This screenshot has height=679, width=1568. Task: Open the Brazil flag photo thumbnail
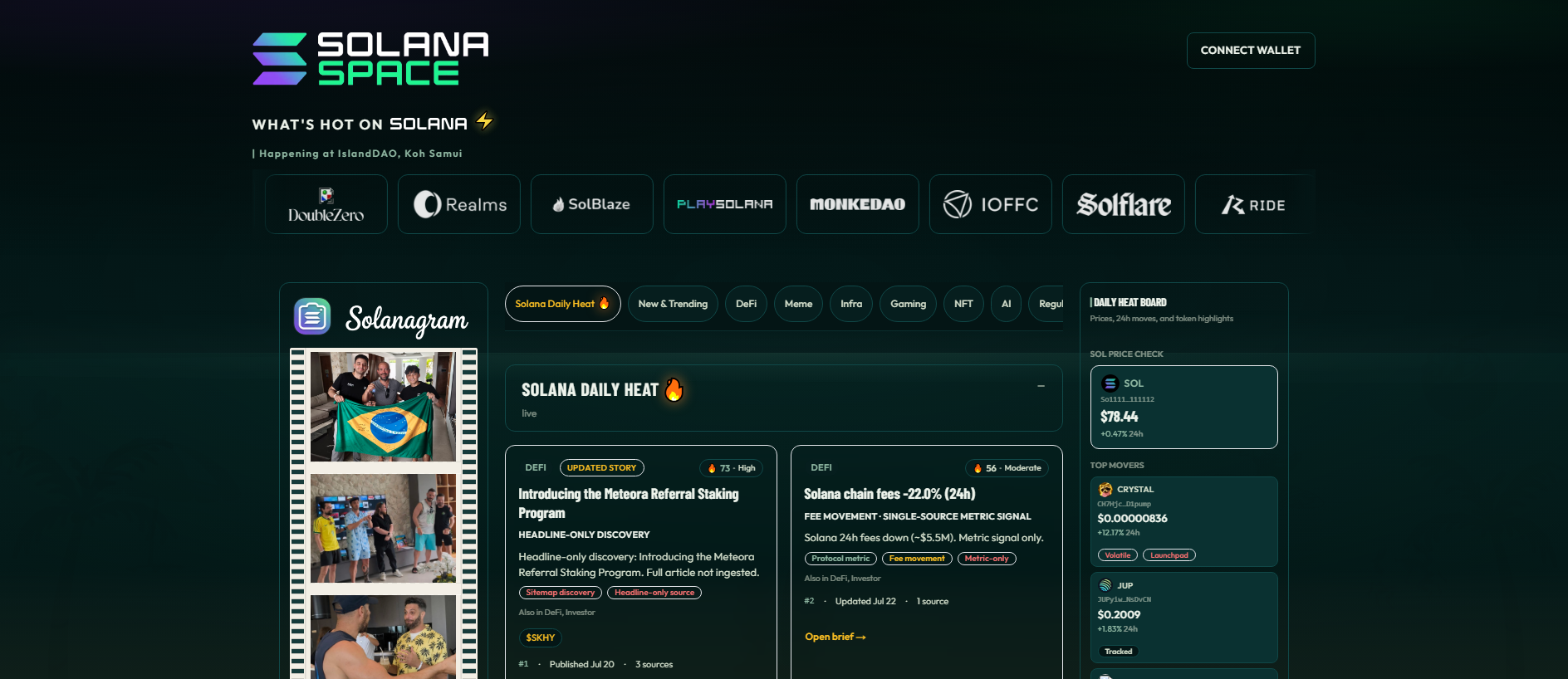click(x=383, y=407)
